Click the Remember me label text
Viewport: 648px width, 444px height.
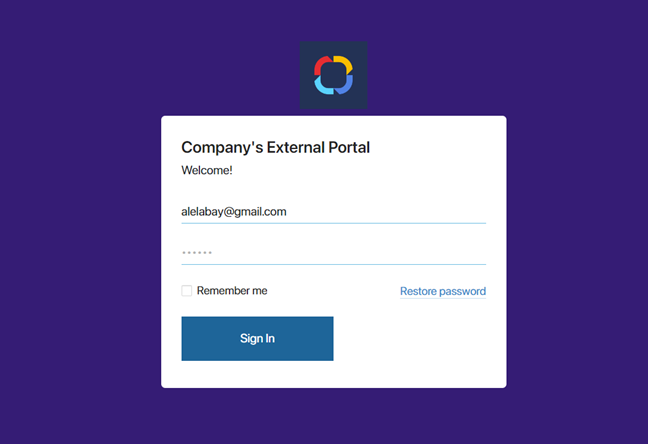[232, 291]
